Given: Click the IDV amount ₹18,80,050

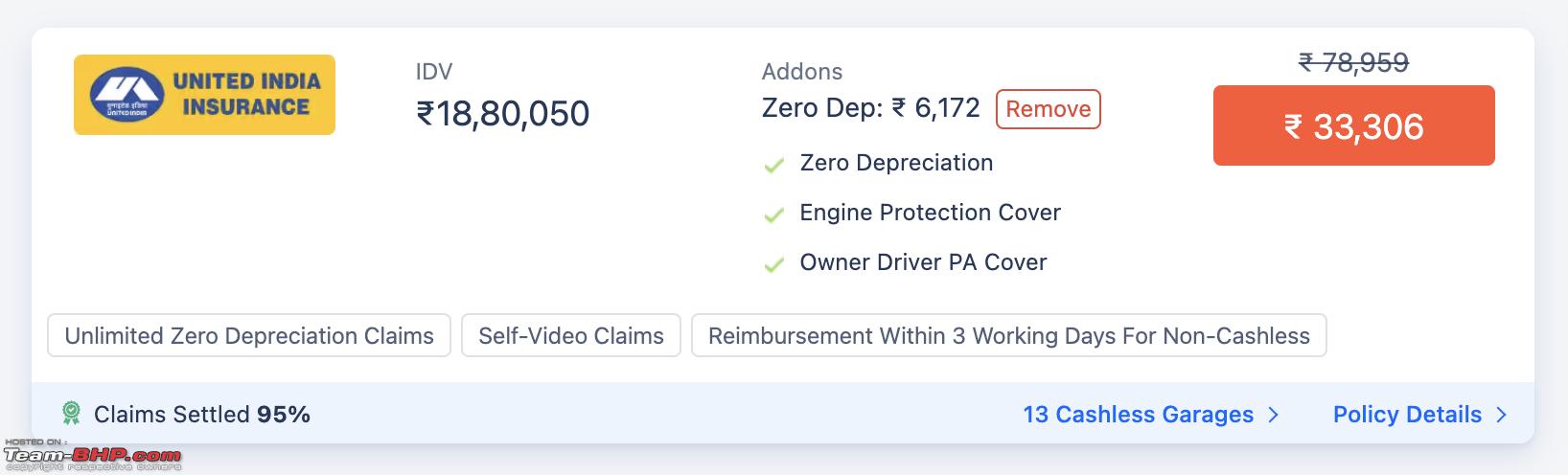Looking at the screenshot, I should point(503,114).
